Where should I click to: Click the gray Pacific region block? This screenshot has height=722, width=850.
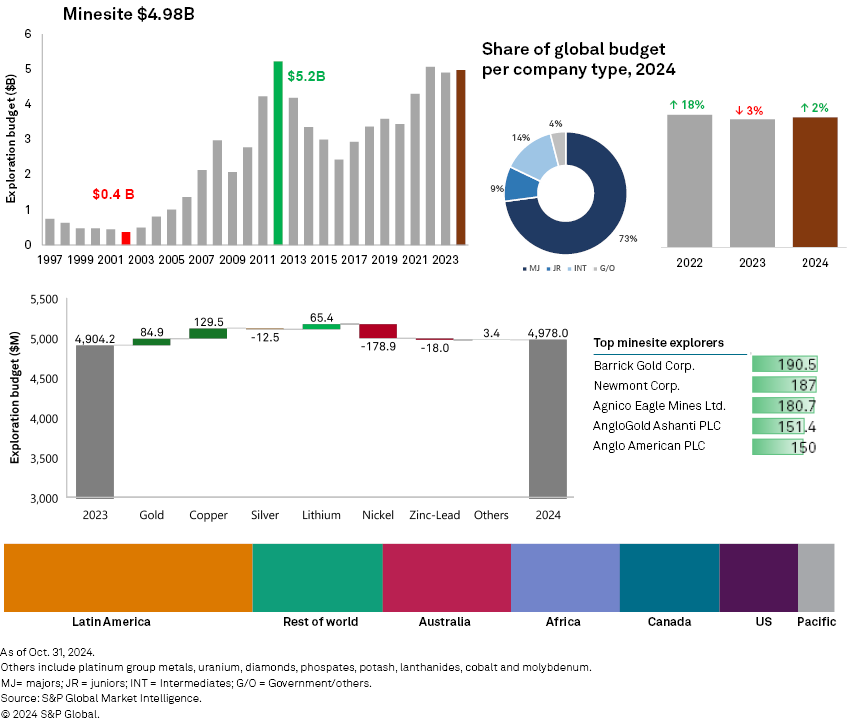(x=816, y=578)
